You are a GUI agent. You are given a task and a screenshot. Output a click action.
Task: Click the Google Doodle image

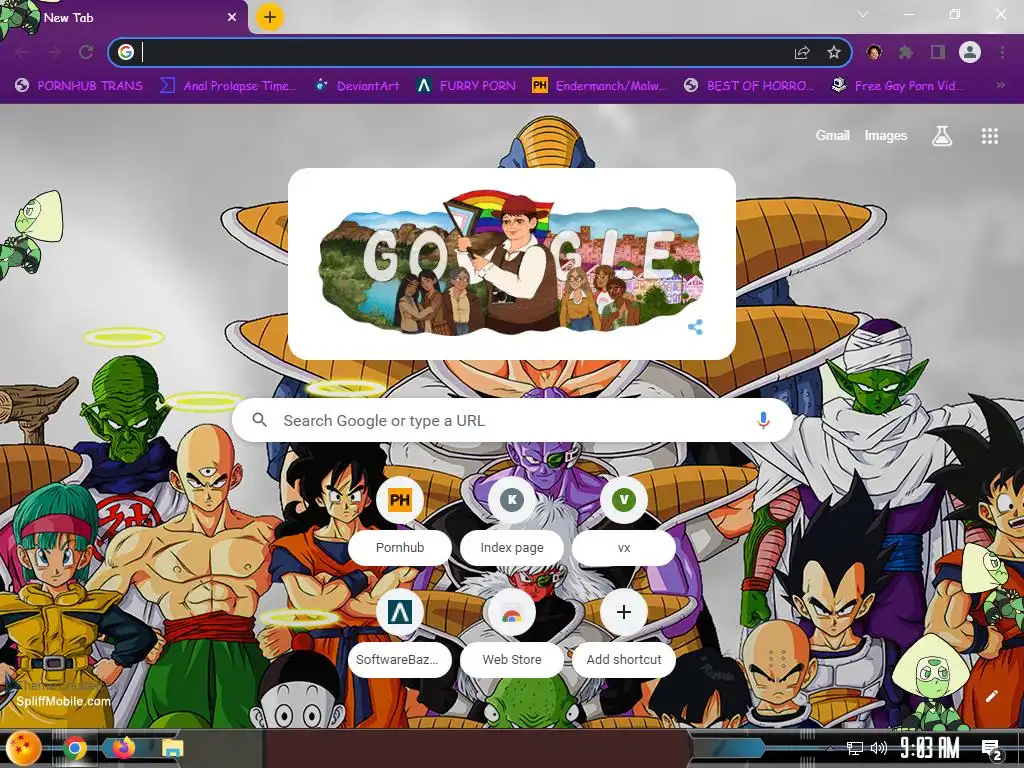tap(511, 263)
